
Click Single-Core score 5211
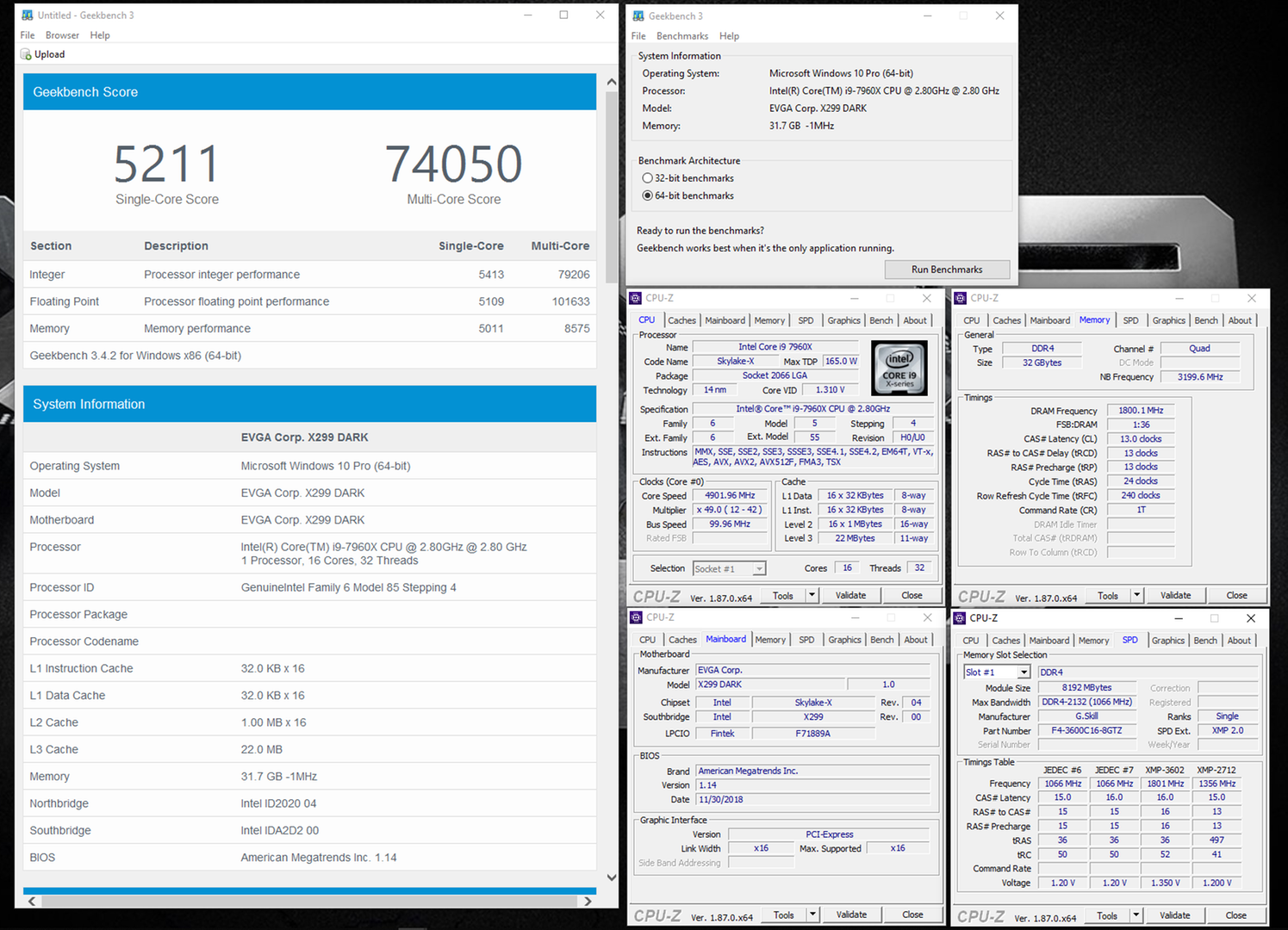167,164
